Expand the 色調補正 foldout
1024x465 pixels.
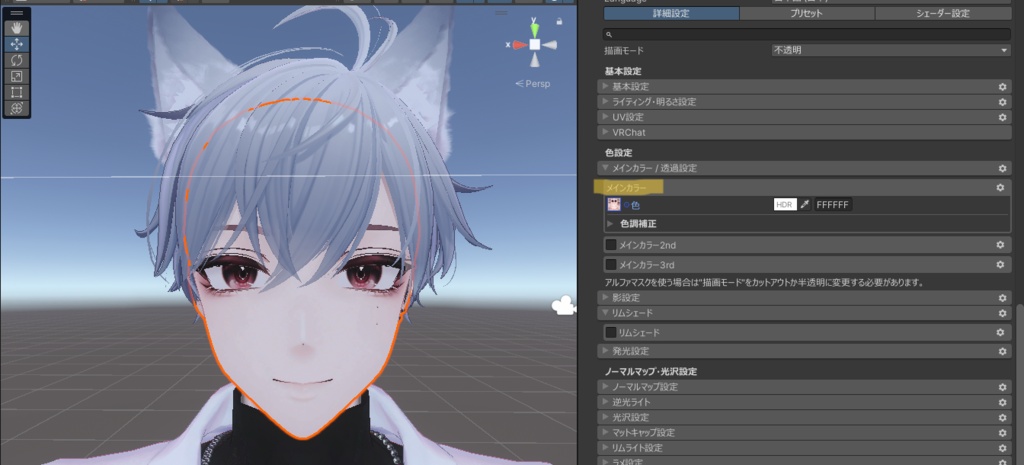click(611, 224)
